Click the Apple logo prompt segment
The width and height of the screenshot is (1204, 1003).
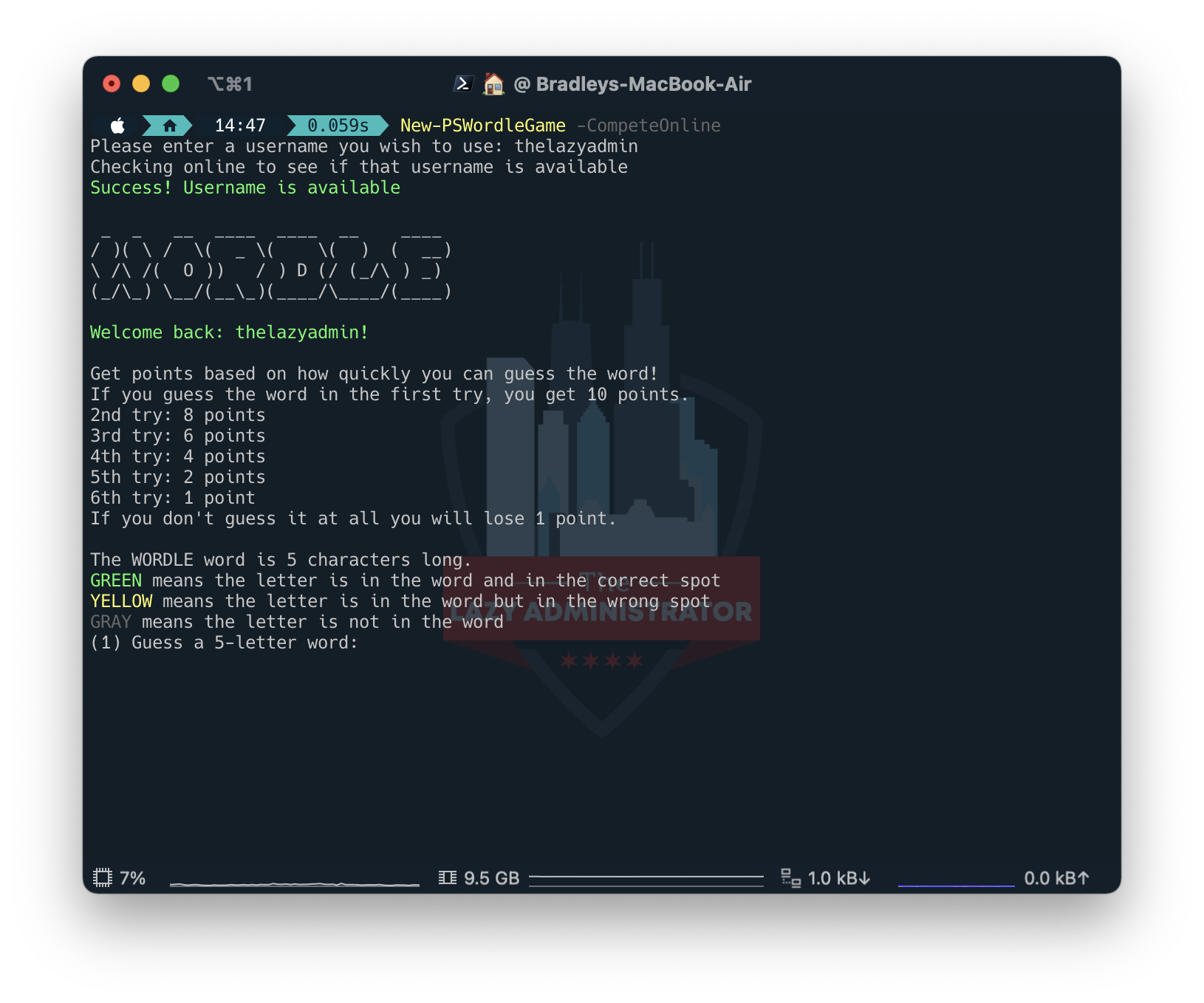[x=117, y=126]
